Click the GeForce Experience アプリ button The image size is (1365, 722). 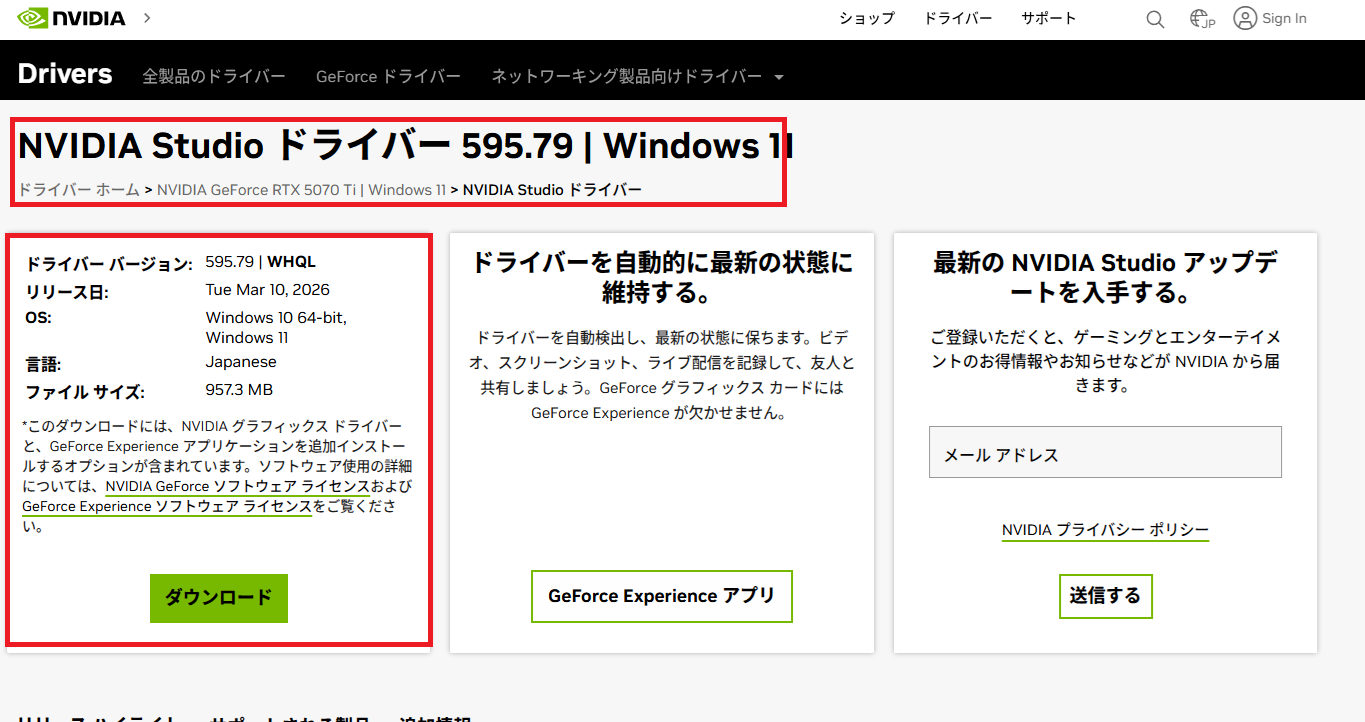661,596
